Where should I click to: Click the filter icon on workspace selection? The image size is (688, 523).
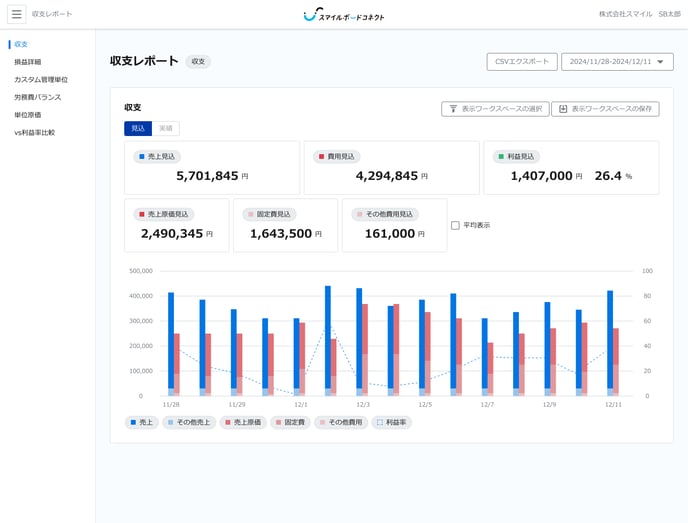pos(453,109)
